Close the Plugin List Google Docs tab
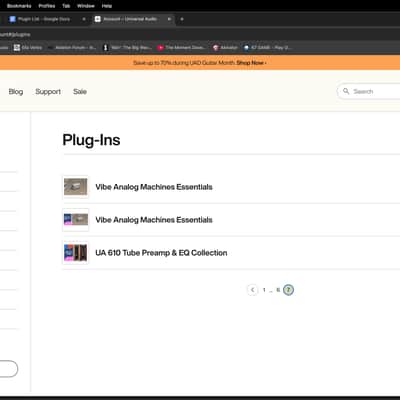400x400 pixels. pos(84,19)
